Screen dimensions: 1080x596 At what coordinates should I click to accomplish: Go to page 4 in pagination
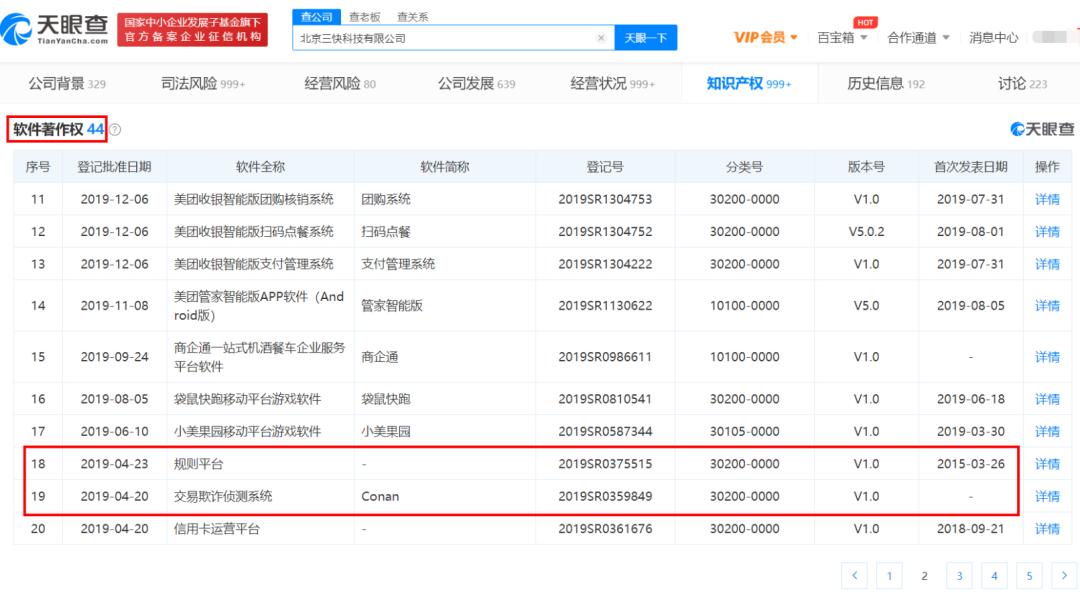[994, 575]
